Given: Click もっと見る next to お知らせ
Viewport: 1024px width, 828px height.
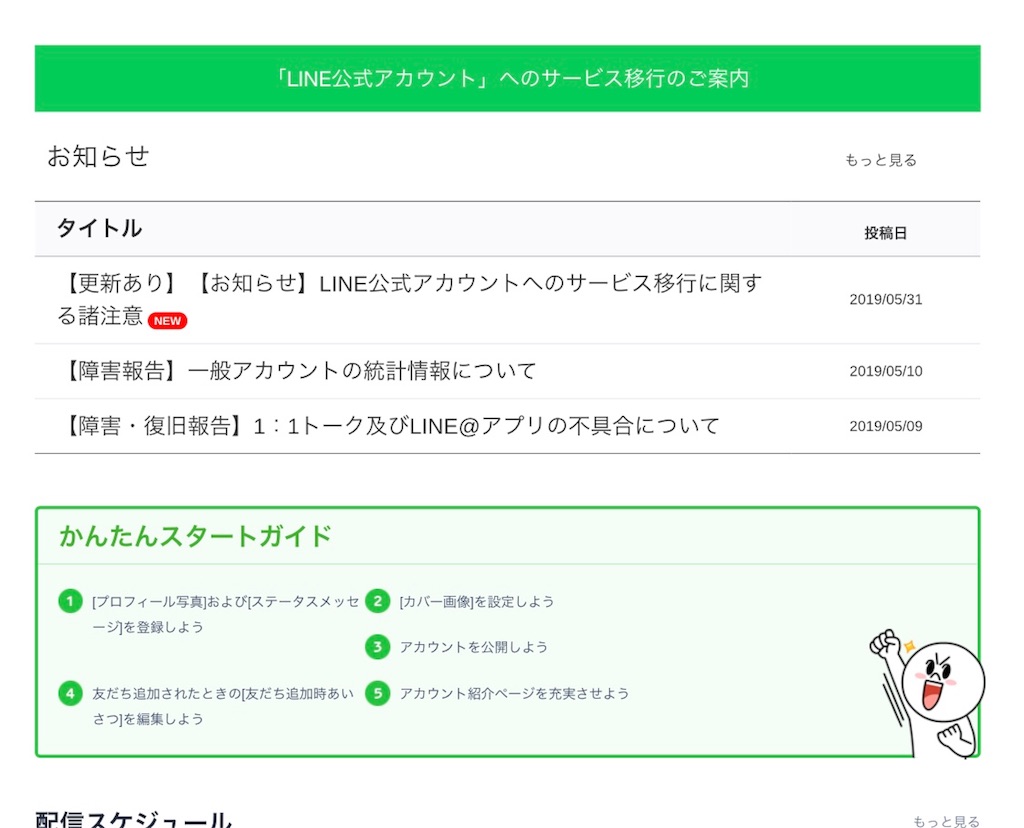Looking at the screenshot, I should (x=881, y=159).
